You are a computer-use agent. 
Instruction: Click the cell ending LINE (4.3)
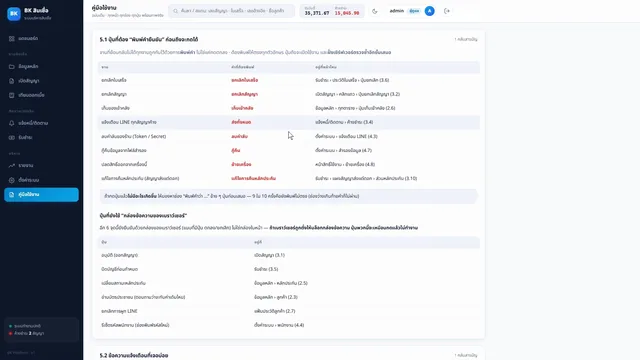[346, 136]
